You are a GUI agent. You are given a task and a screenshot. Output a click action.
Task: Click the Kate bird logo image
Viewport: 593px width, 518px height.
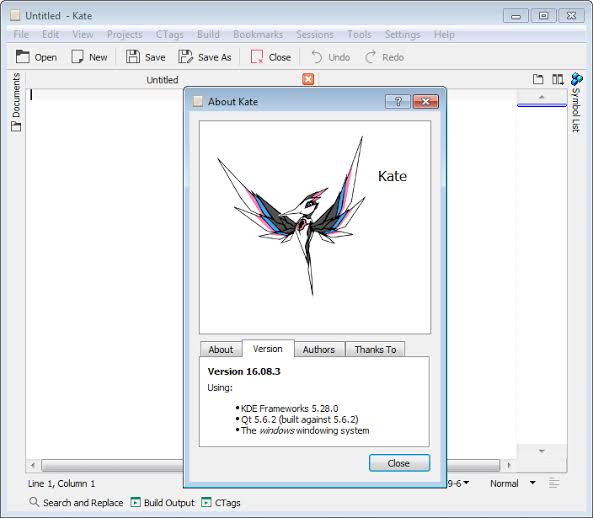(291, 216)
